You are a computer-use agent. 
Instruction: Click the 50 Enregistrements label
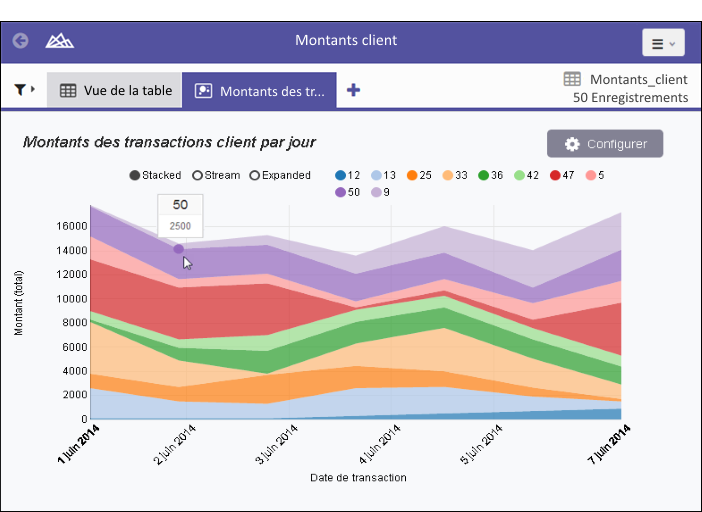point(630,97)
